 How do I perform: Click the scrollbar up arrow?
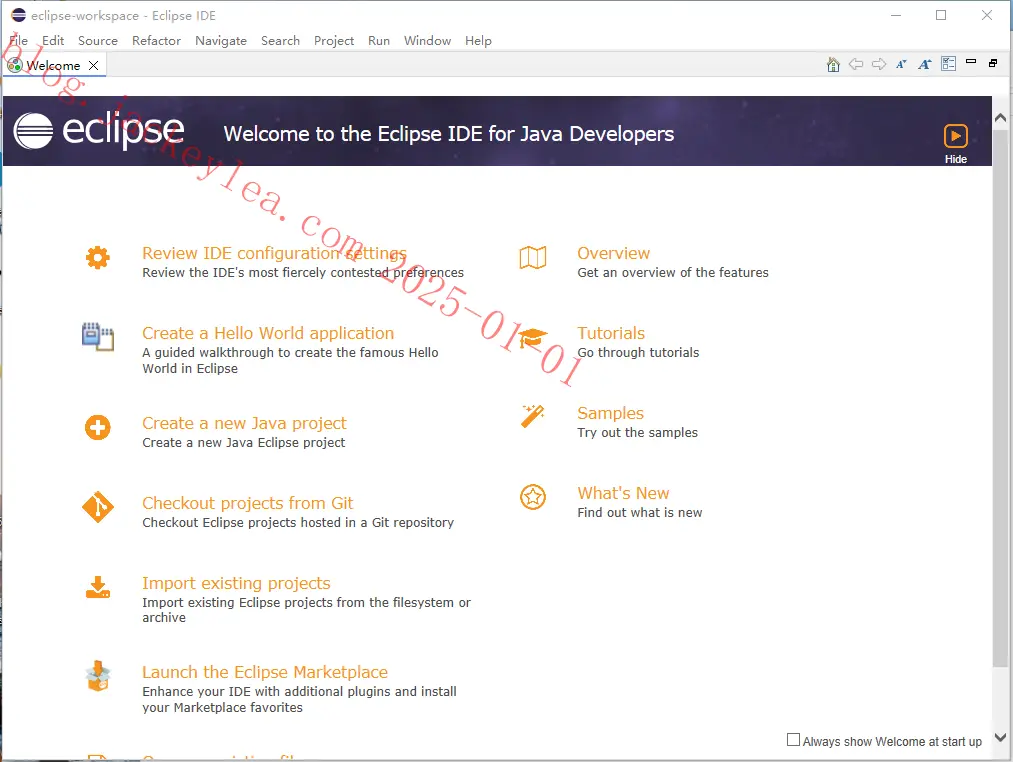point(1000,118)
